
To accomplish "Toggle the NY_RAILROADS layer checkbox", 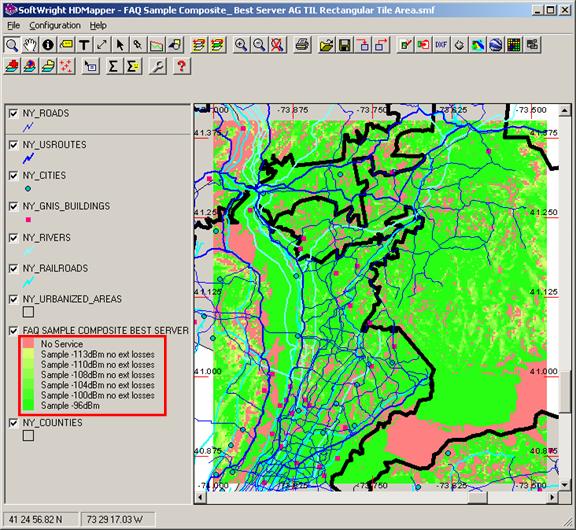I will tap(13, 269).
